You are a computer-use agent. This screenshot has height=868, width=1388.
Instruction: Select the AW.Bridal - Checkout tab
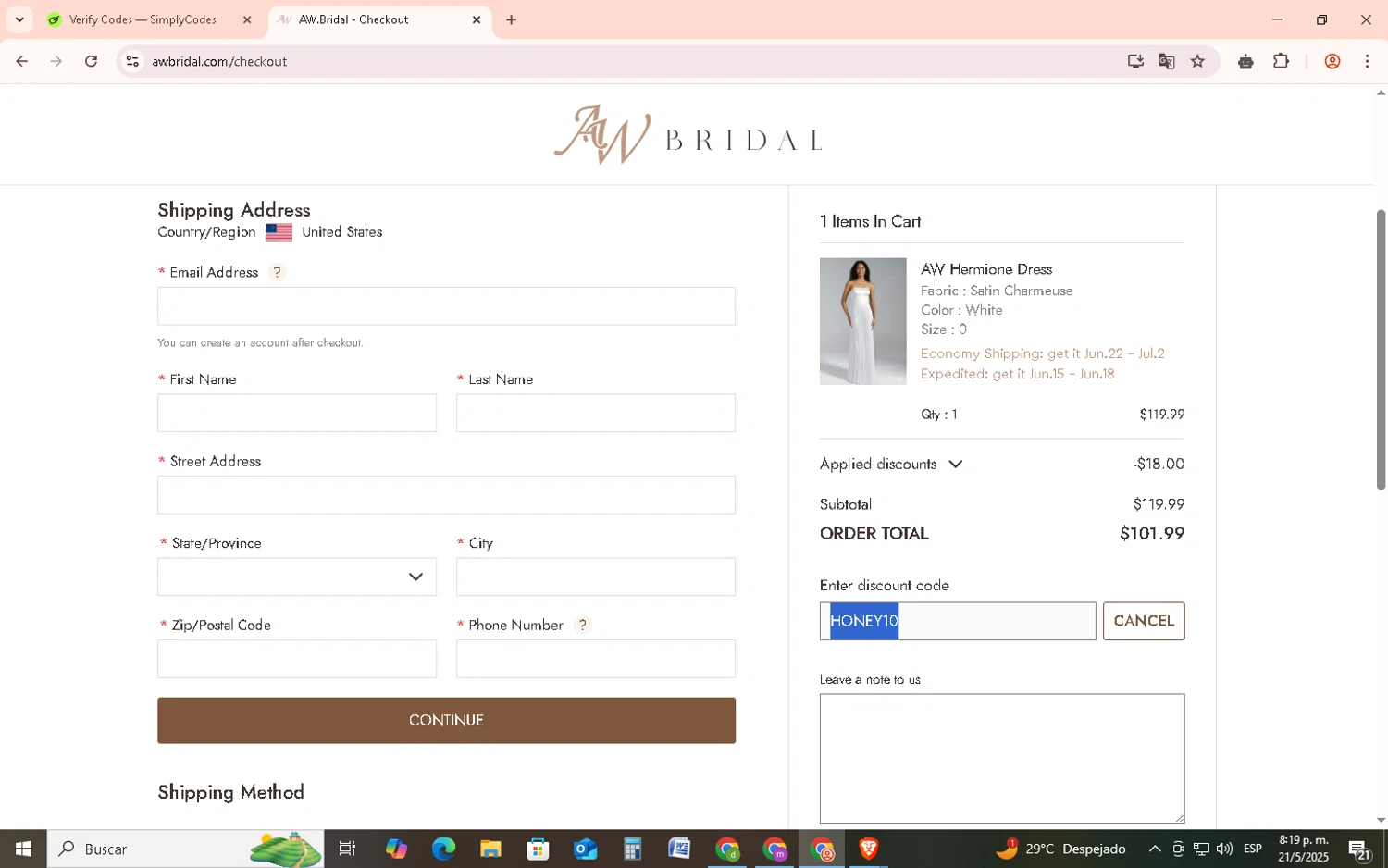(380, 19)
